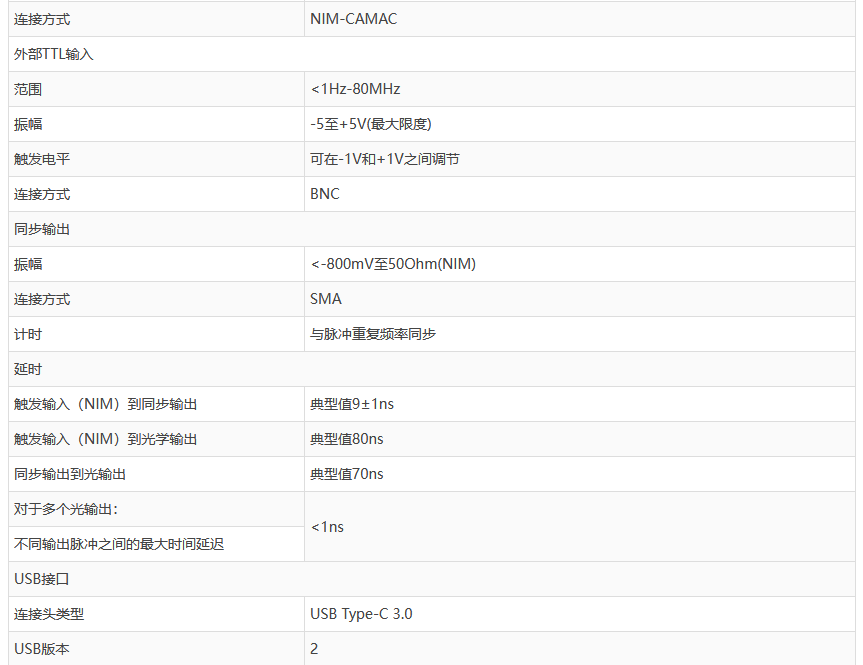
Task: Select the <-800mV至50Ohm(NIM) amplitude value
Action: [x=393, y=264]
